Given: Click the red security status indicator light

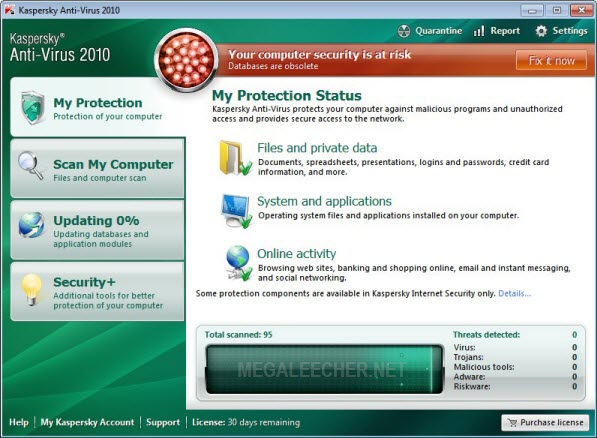Looking at the screenshot, I should coord(186,60).
